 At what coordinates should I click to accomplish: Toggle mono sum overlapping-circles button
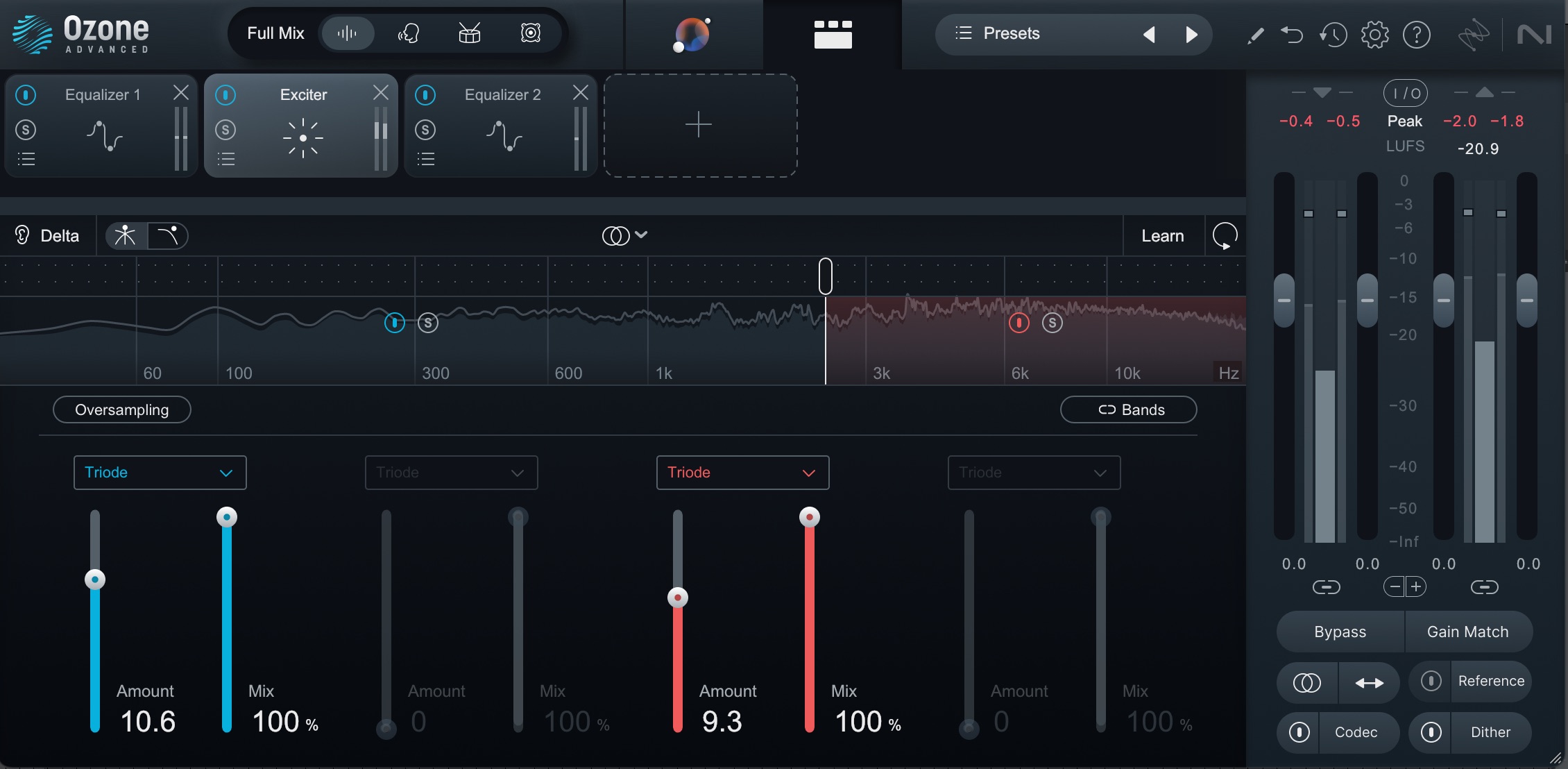pos(1308,683)
